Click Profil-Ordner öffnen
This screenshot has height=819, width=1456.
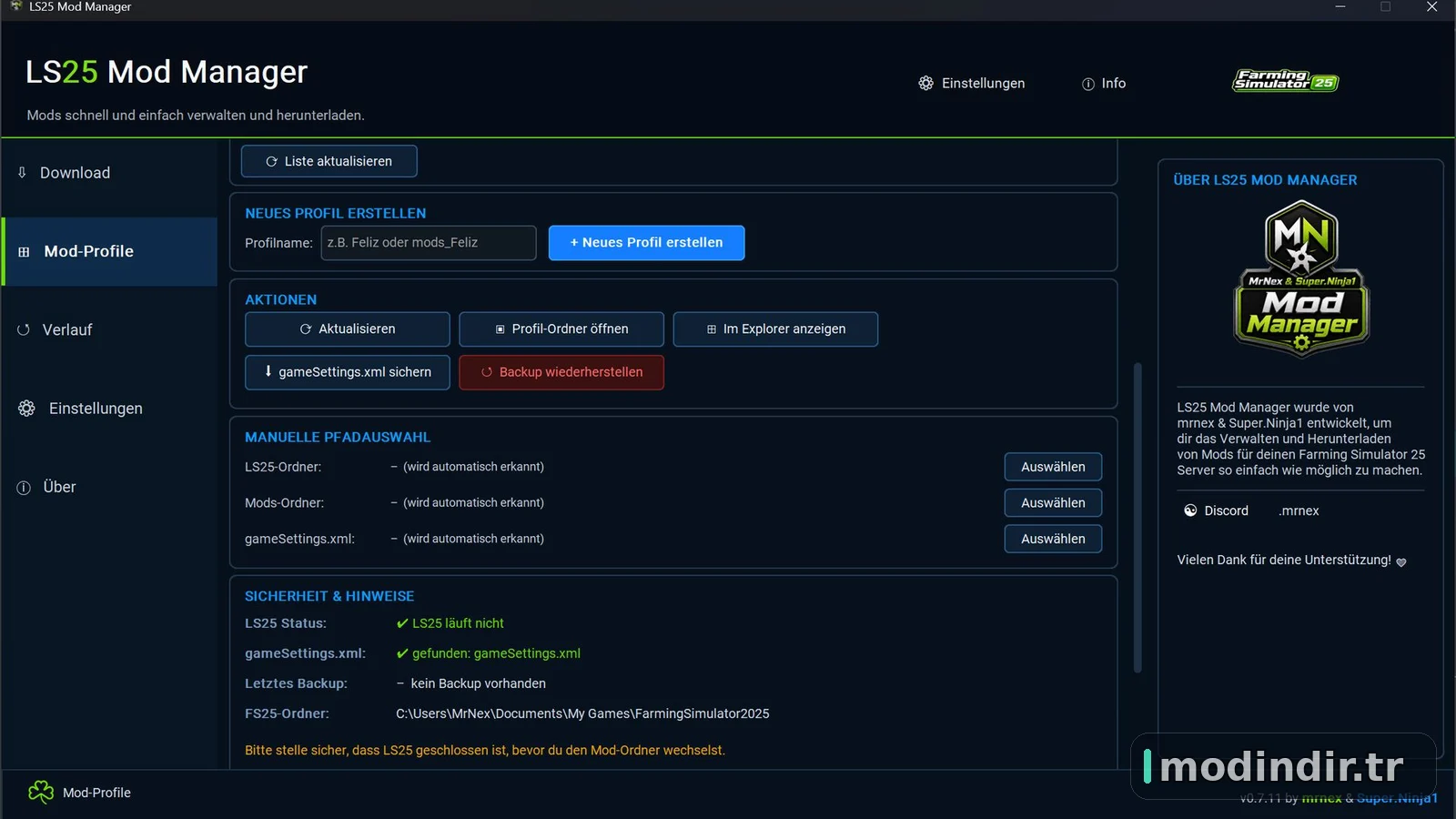(561, 329)
